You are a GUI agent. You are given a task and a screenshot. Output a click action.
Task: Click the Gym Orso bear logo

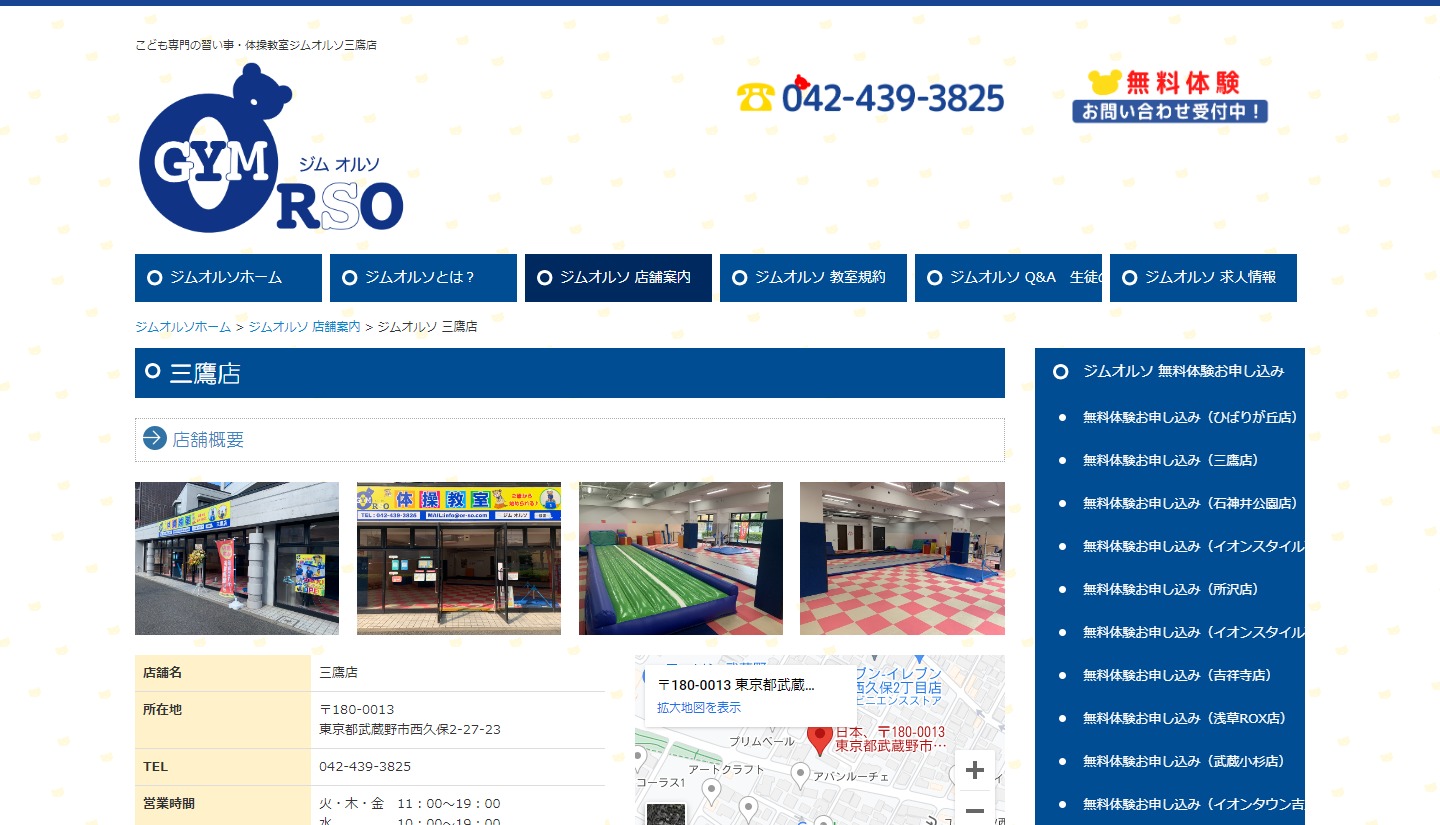coord(270,150)
